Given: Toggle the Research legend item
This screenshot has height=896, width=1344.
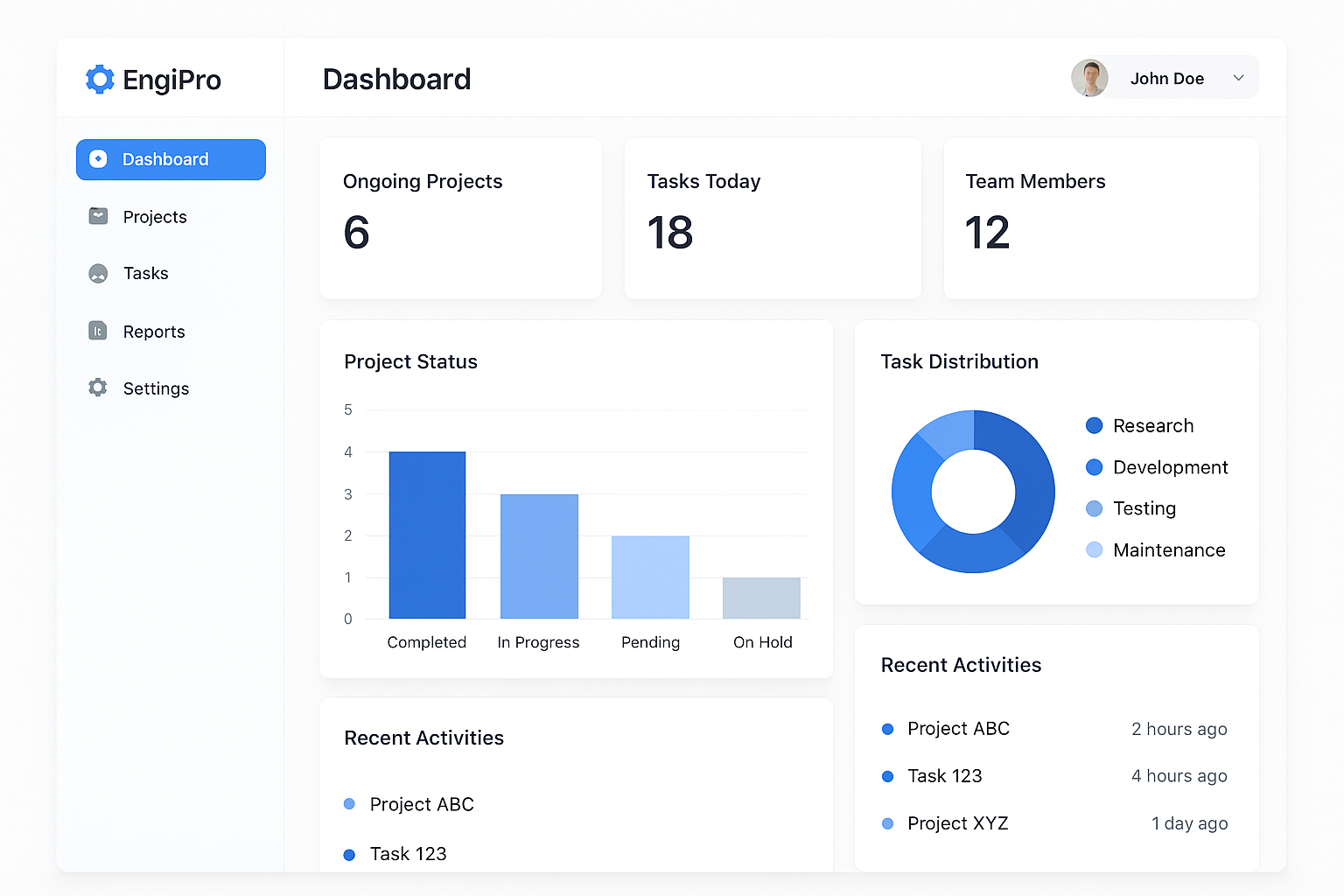Looking at the screenshot, I should [x=1152, y=426].
